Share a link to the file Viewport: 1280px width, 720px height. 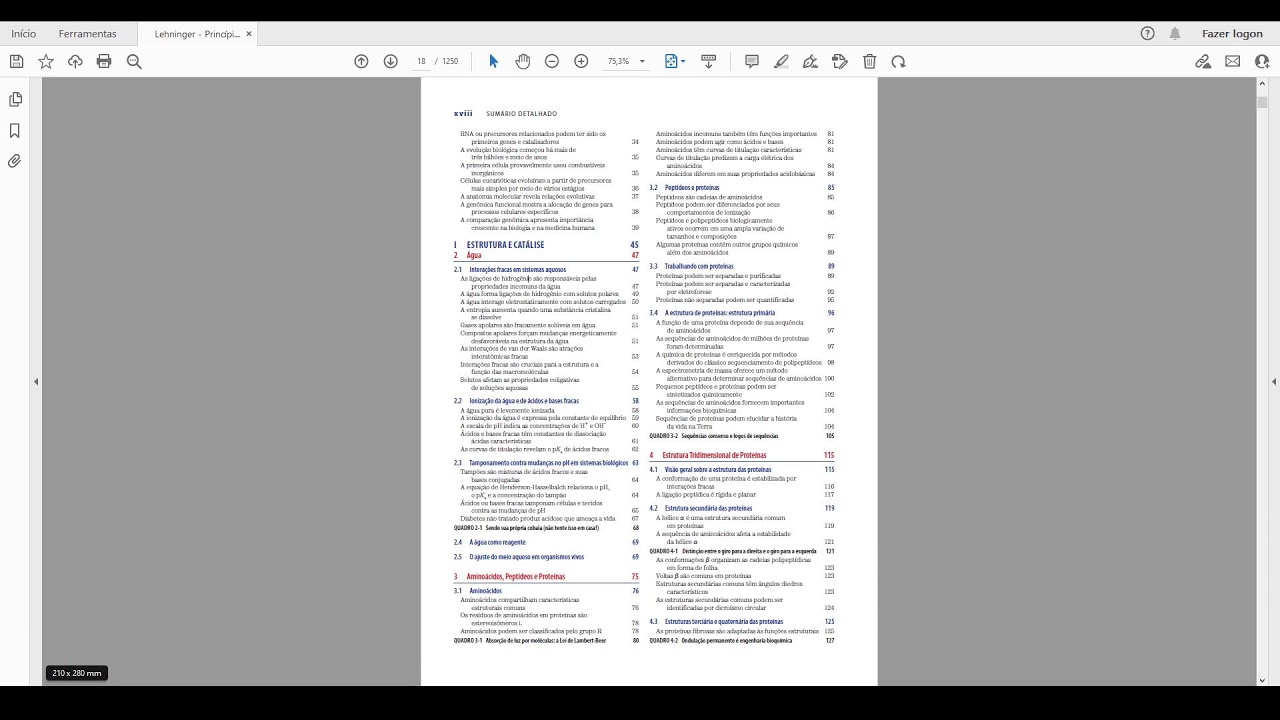click(1203, 61)
